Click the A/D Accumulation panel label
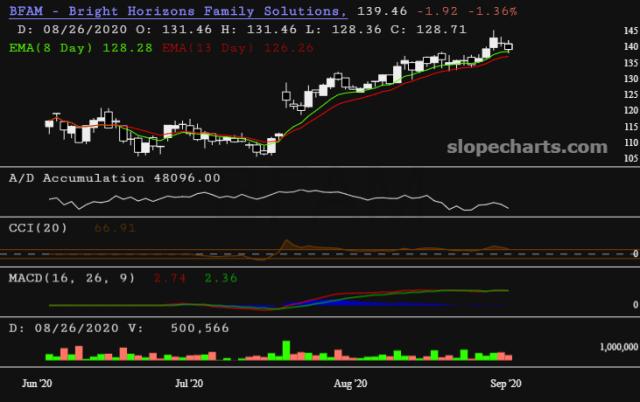Viewport: 640px width, 402px height. (76, 178)
